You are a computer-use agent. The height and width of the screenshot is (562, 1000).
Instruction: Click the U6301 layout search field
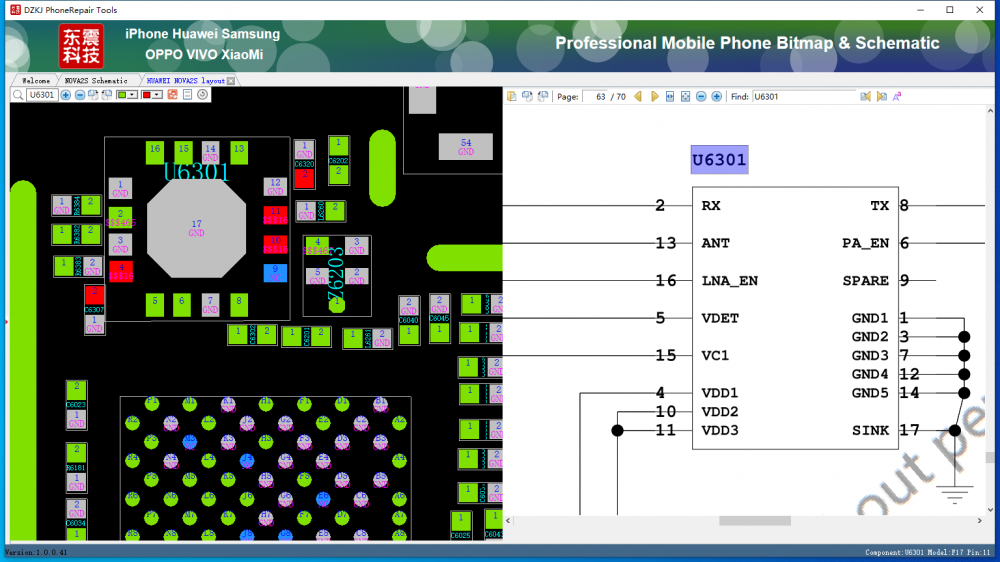[x=42, y=95]
